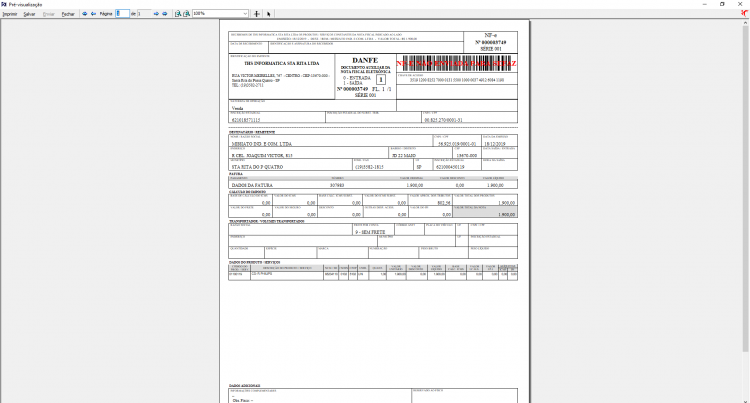750x403 pixels.
Task: Select the pan/move hand tool icon
Action: click(256, 14)
